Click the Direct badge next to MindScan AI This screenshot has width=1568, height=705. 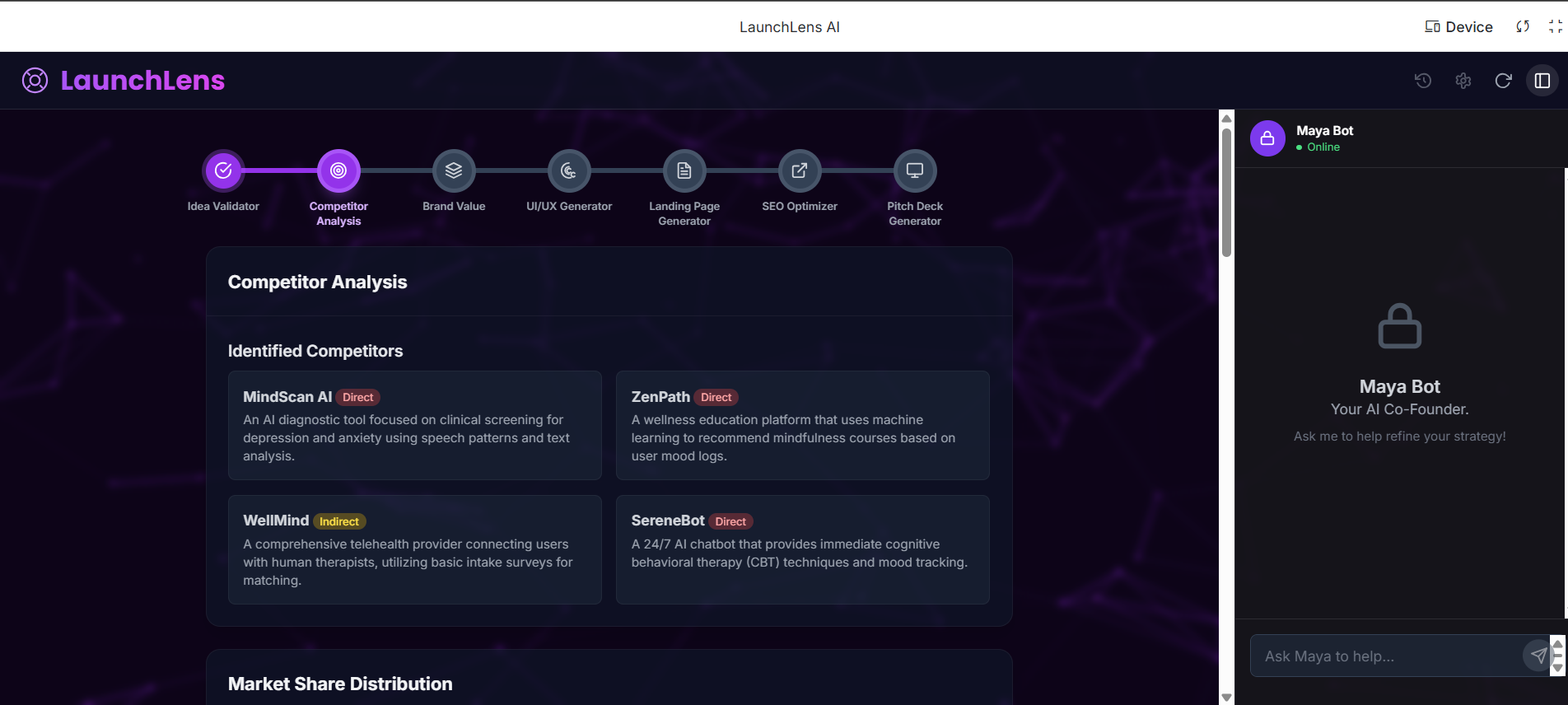click(358, 397)
